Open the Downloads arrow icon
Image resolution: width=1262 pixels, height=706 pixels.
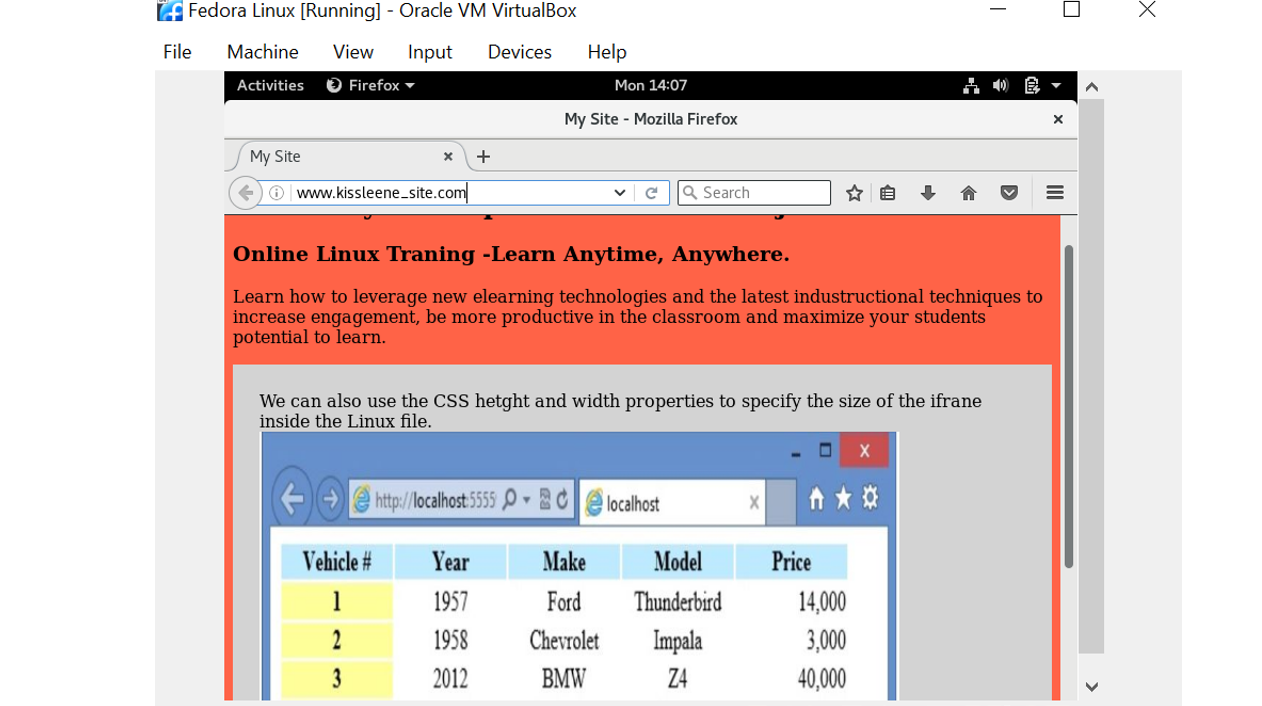click(x=928, y=193)
